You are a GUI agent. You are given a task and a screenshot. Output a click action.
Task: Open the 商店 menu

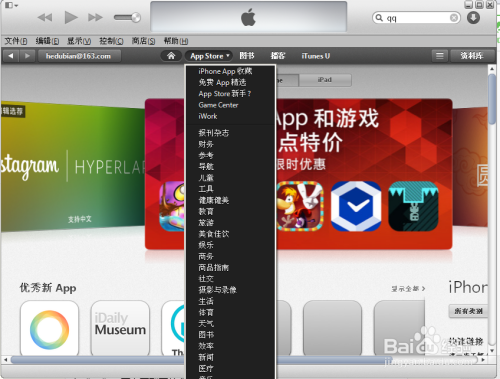coord(143,41)
